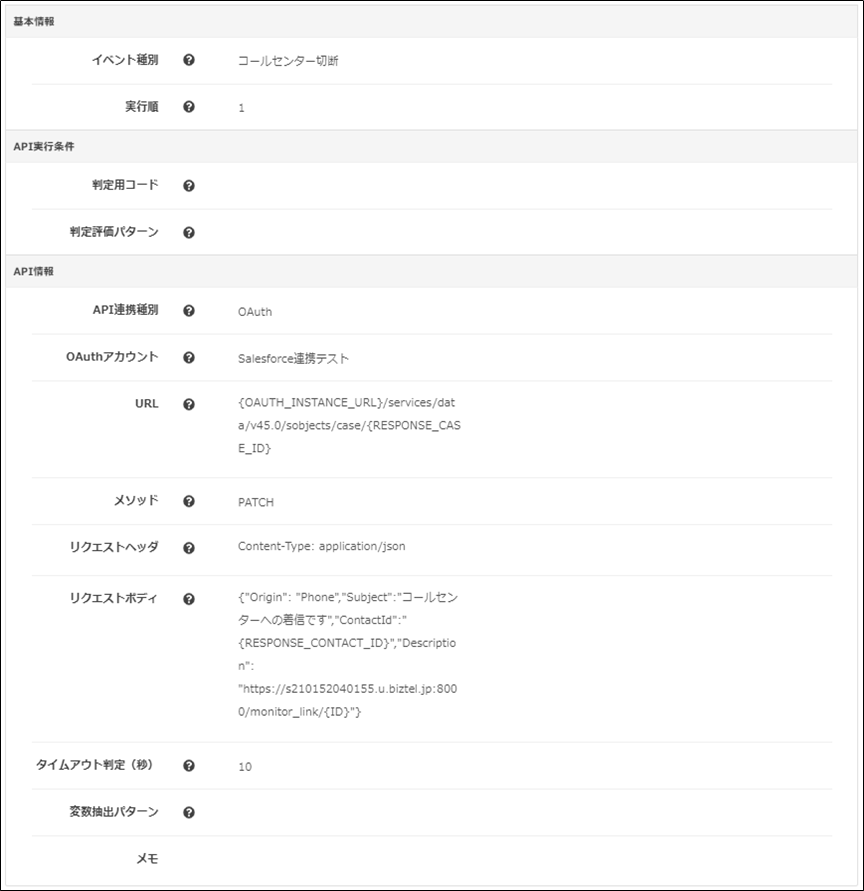Select the Salesforce連携テスト account value
Image resolution: width=864 pixels, height=891 pixels.
point(293,359)
